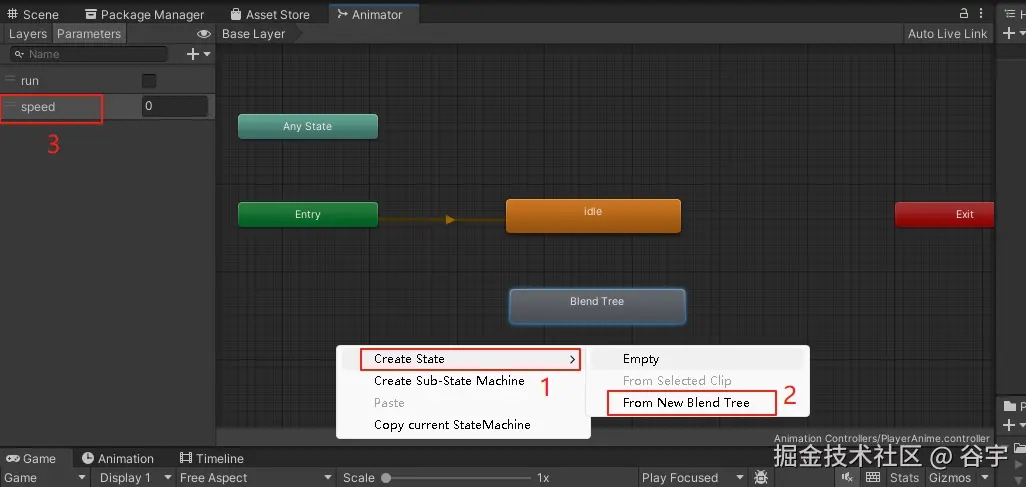Click the Project panel folder icon
This screenshot has width=1026, height=487.
coord(1008,406)
